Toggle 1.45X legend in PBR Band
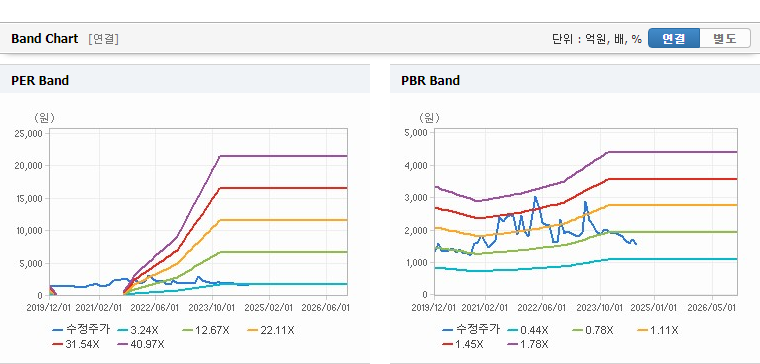The height and width of the screenshot is (364, 760). point(463,344)
